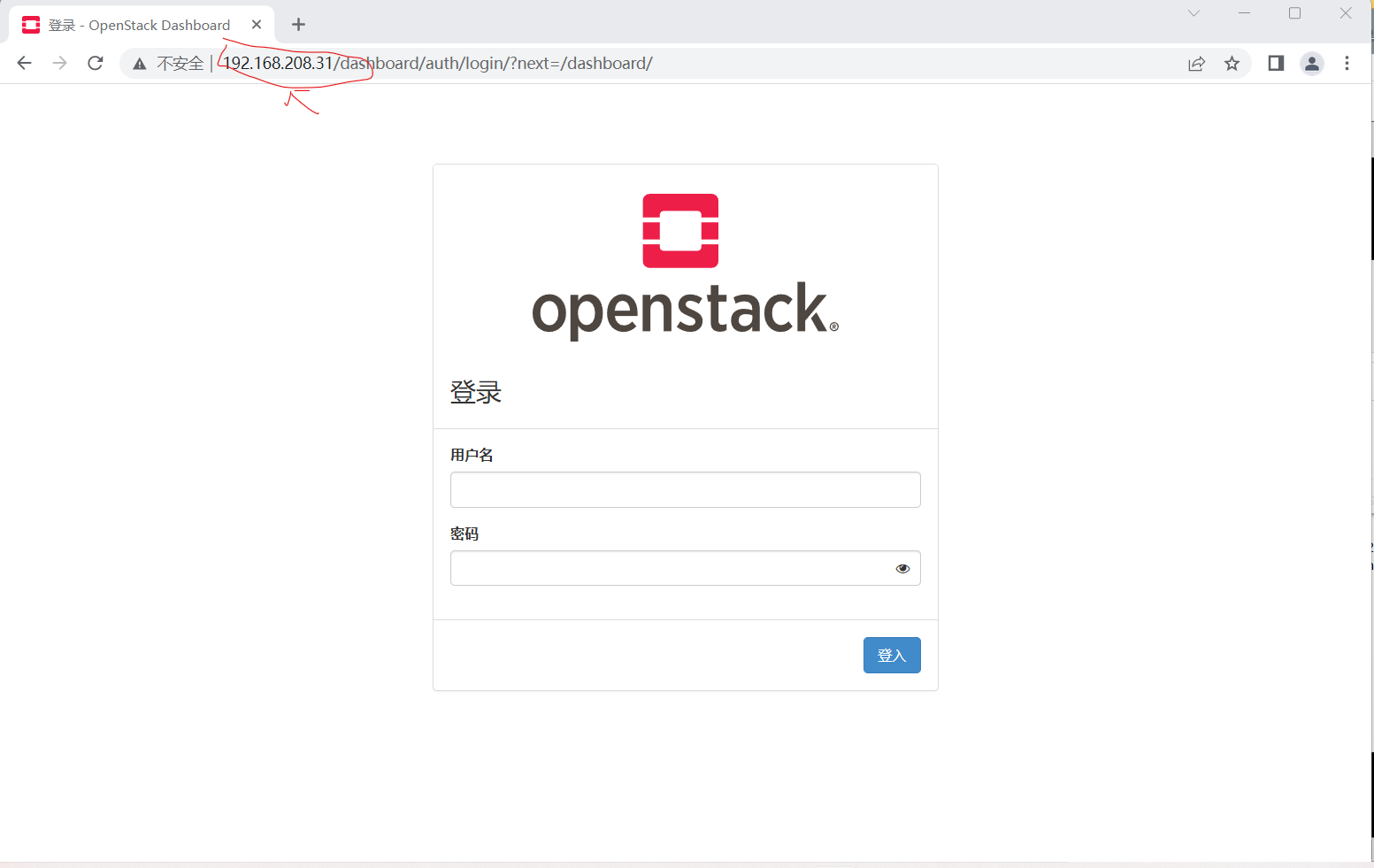Open the not secure warning site info
The width and height of the screenshot is (1374, 868).
point(168,64)
